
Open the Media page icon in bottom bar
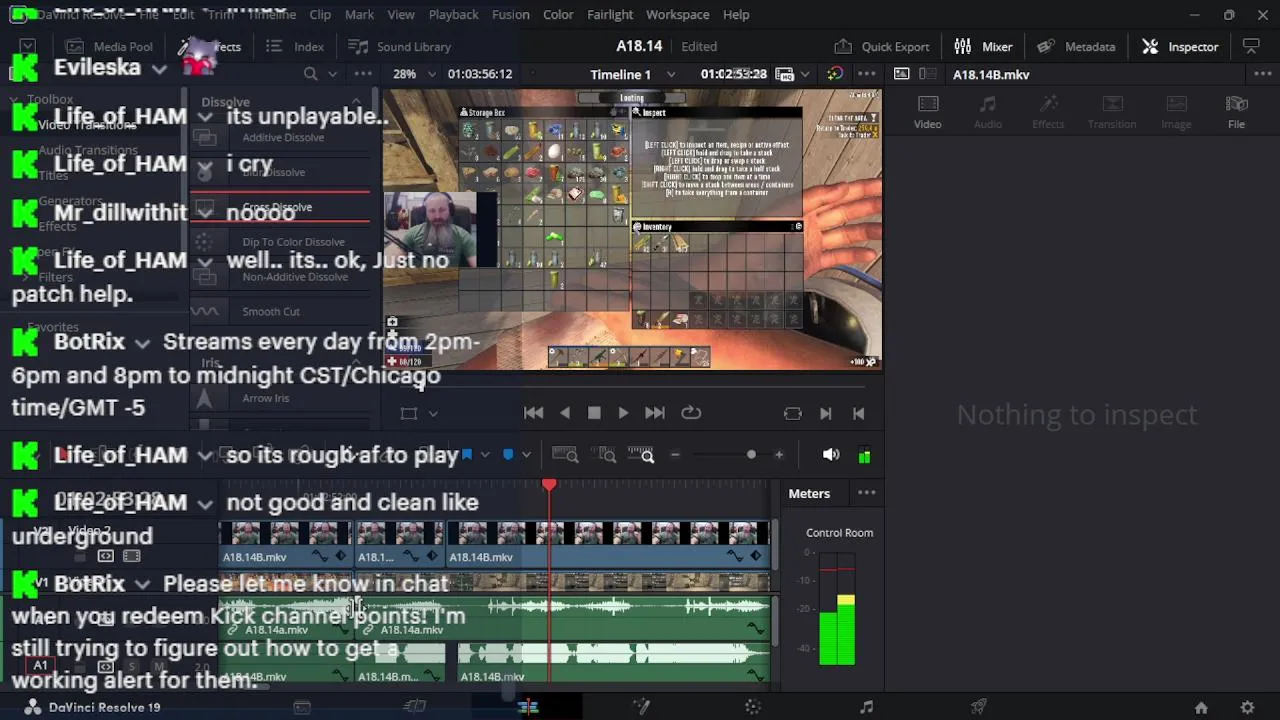[301, 707]
